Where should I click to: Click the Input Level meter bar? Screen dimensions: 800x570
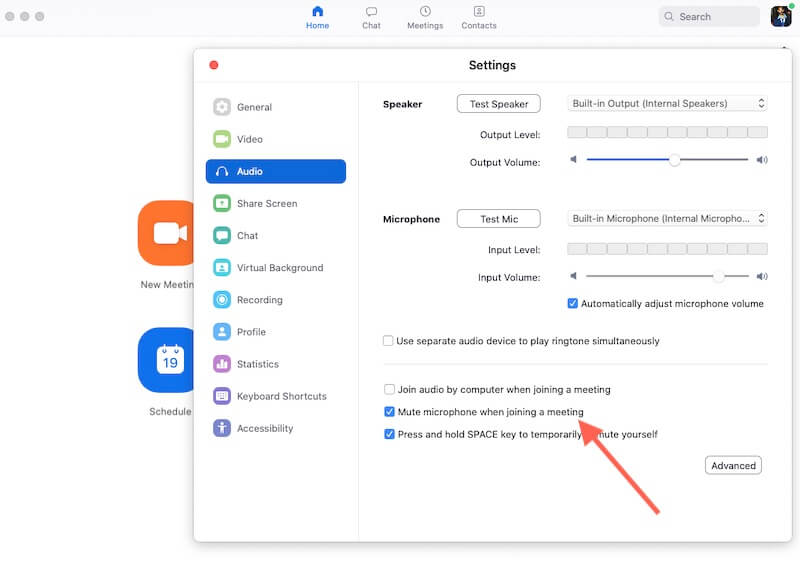click(667, 249)
